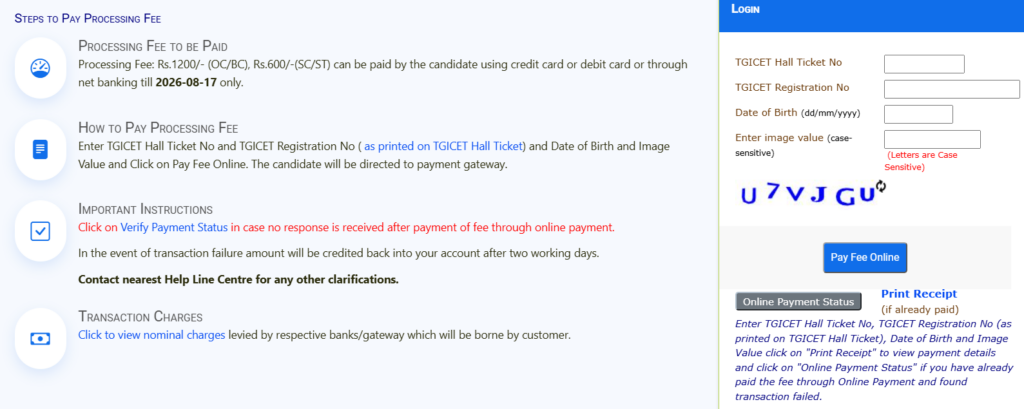Open the as printed on TGICET Hall Ticket link
The width and height of the screenshot is (1024, 409).
coord(445,146)
